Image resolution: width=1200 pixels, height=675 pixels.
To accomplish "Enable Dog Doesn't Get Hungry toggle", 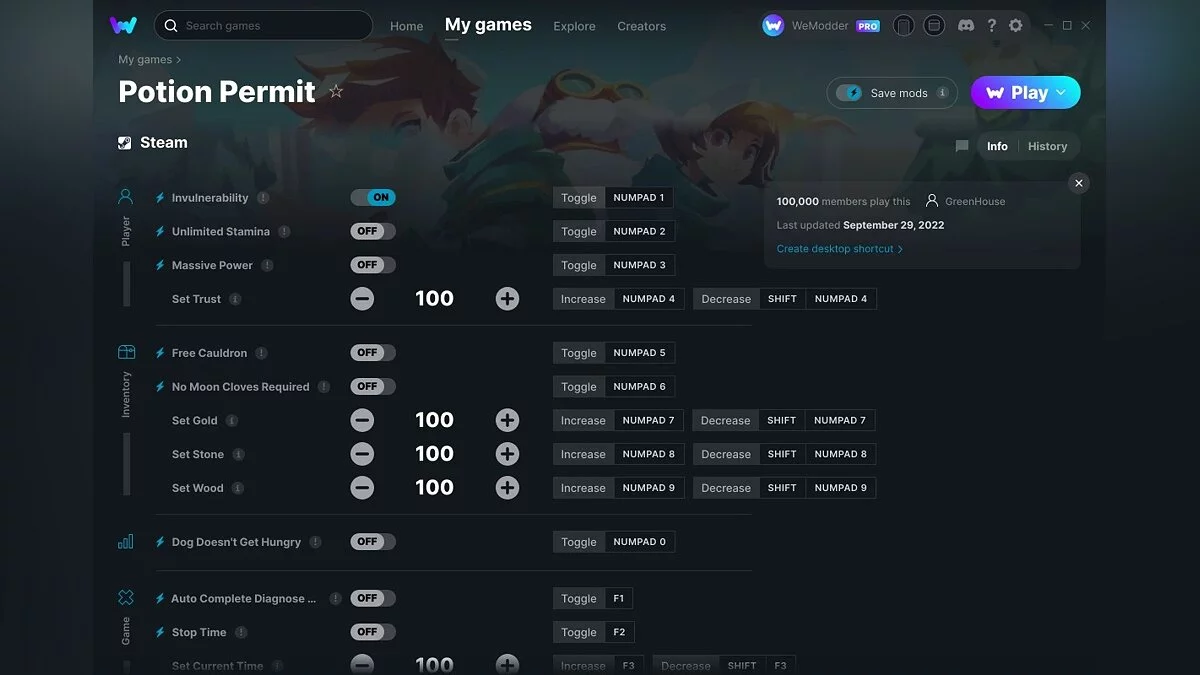I will tap(373, 542).
